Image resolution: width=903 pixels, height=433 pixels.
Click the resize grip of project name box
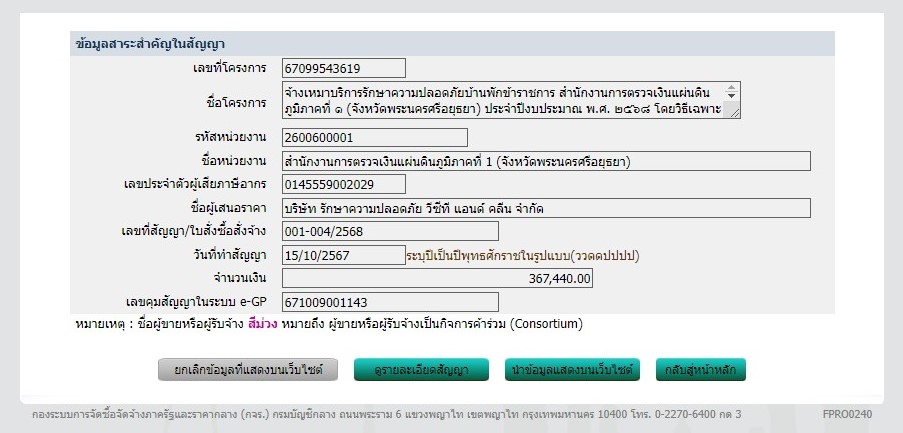(735, 114)
